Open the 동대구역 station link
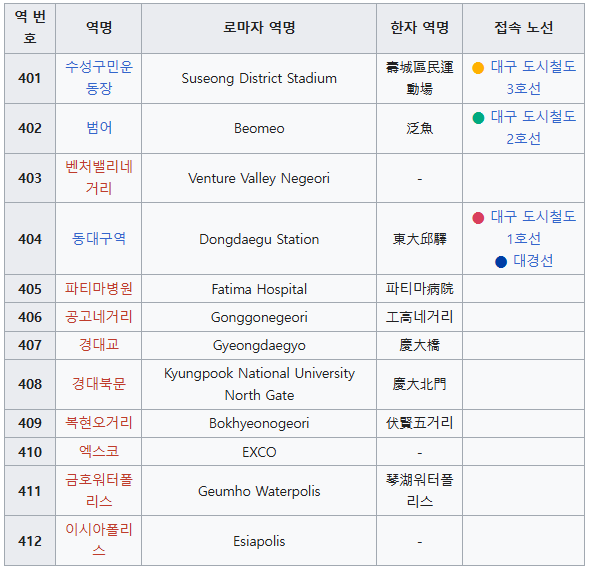 99,239
